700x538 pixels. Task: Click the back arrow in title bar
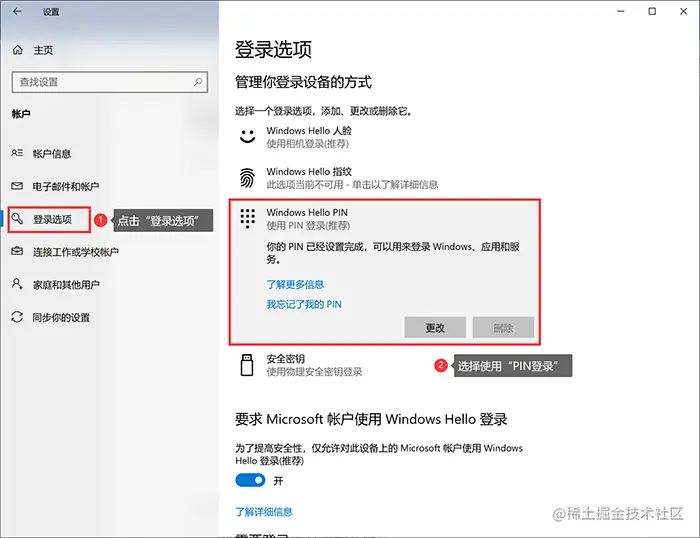[17, 12]
